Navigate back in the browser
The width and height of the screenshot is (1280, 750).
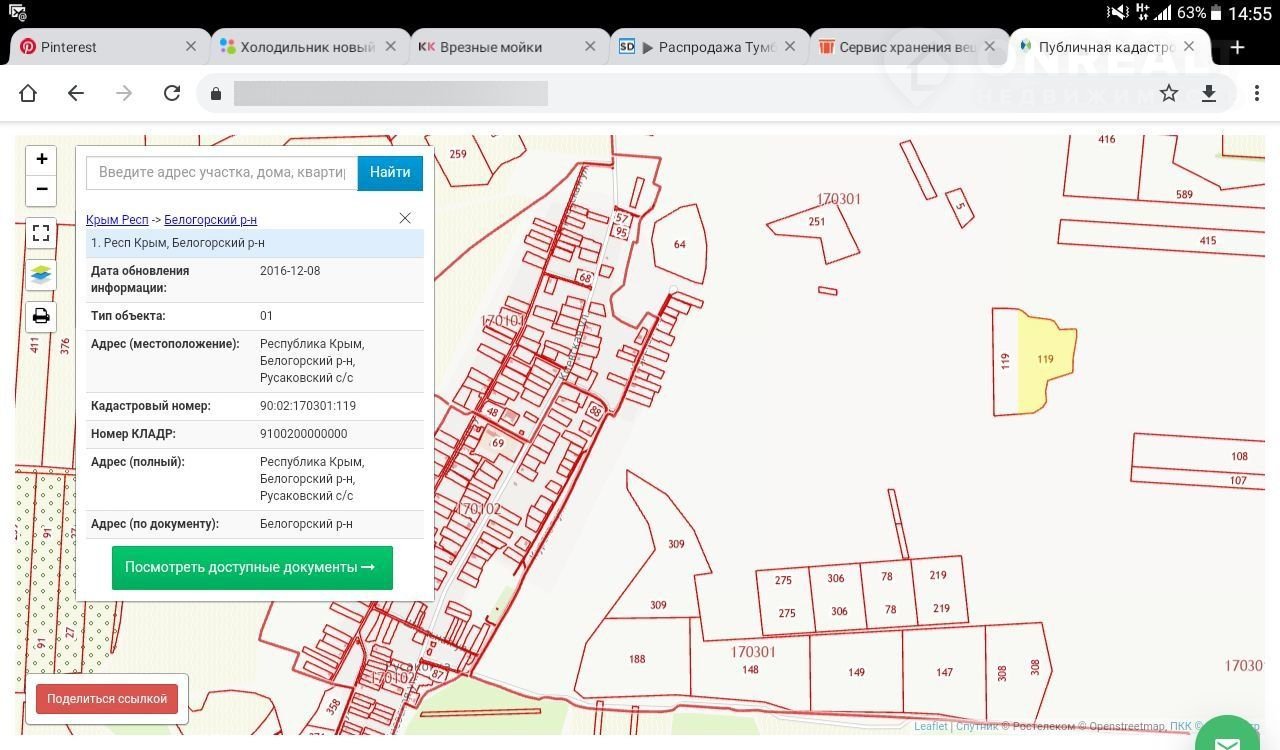pyautogui.click(x=76, y=93)
